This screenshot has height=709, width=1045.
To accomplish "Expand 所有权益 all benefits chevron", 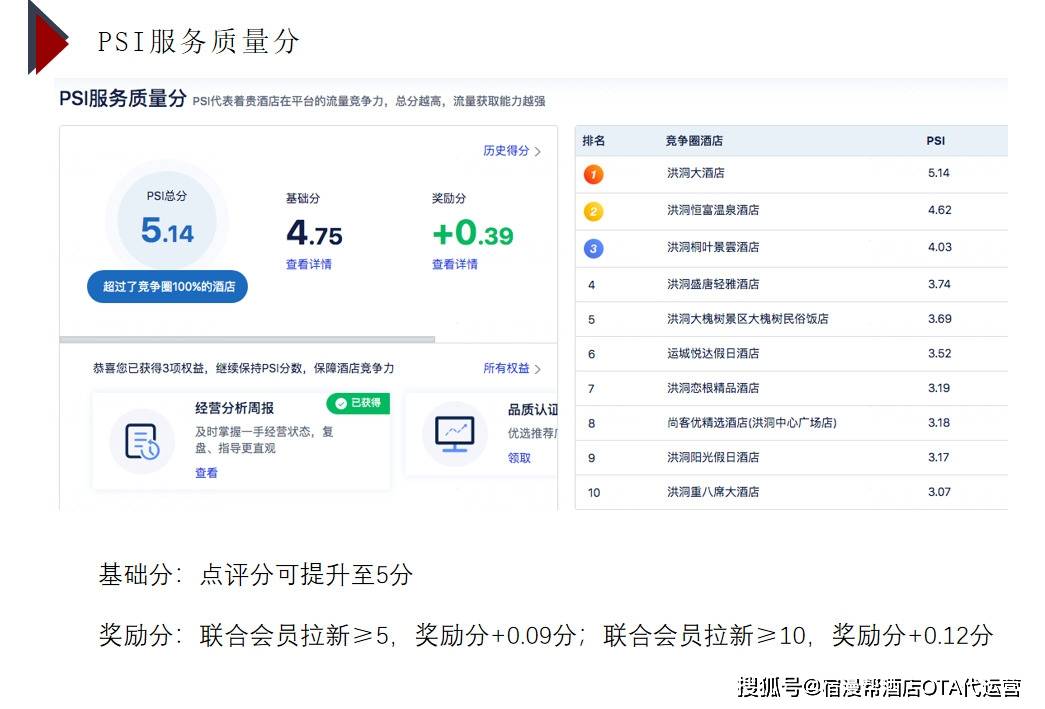I will tap(537, 369).
